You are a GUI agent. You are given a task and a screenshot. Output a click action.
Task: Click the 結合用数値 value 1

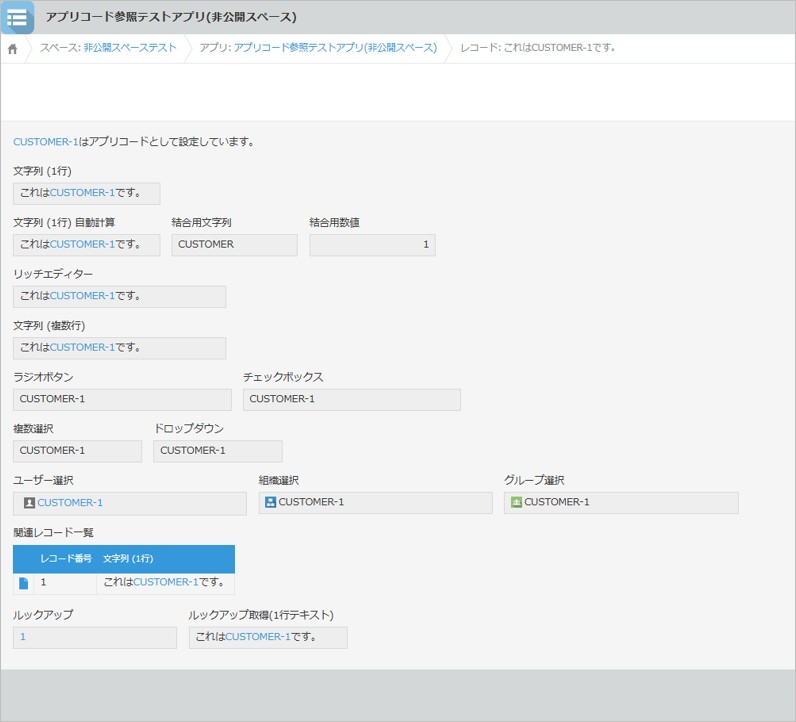(x=426, y=245)
